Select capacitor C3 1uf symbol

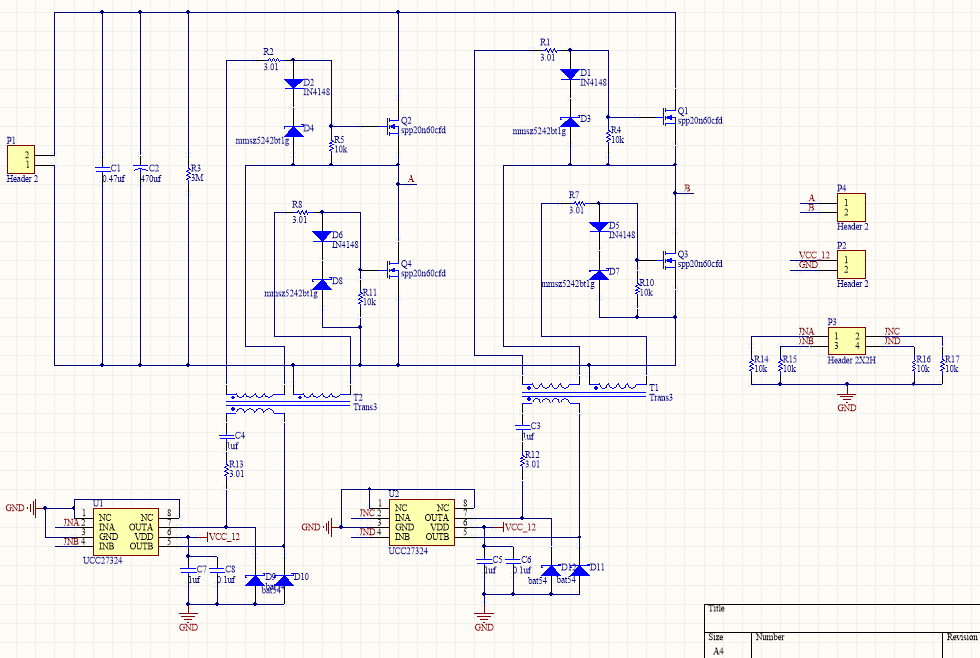[x=522, y=428]
